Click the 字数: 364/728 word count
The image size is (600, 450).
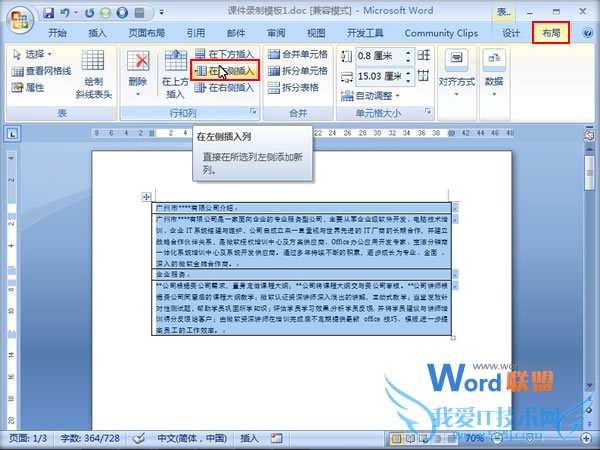click(90, 438)
